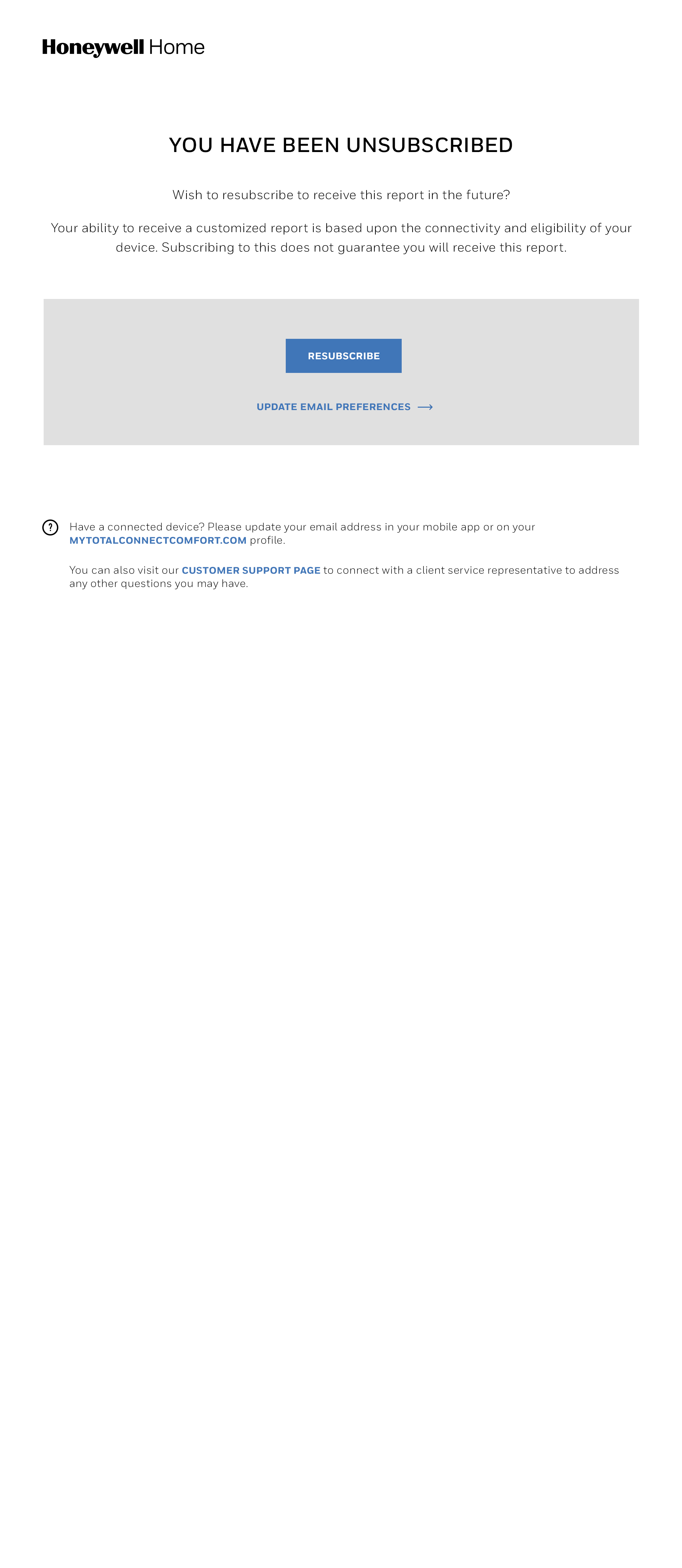Click the Have a connected device text
The image size is (682, 1568).
137,527
